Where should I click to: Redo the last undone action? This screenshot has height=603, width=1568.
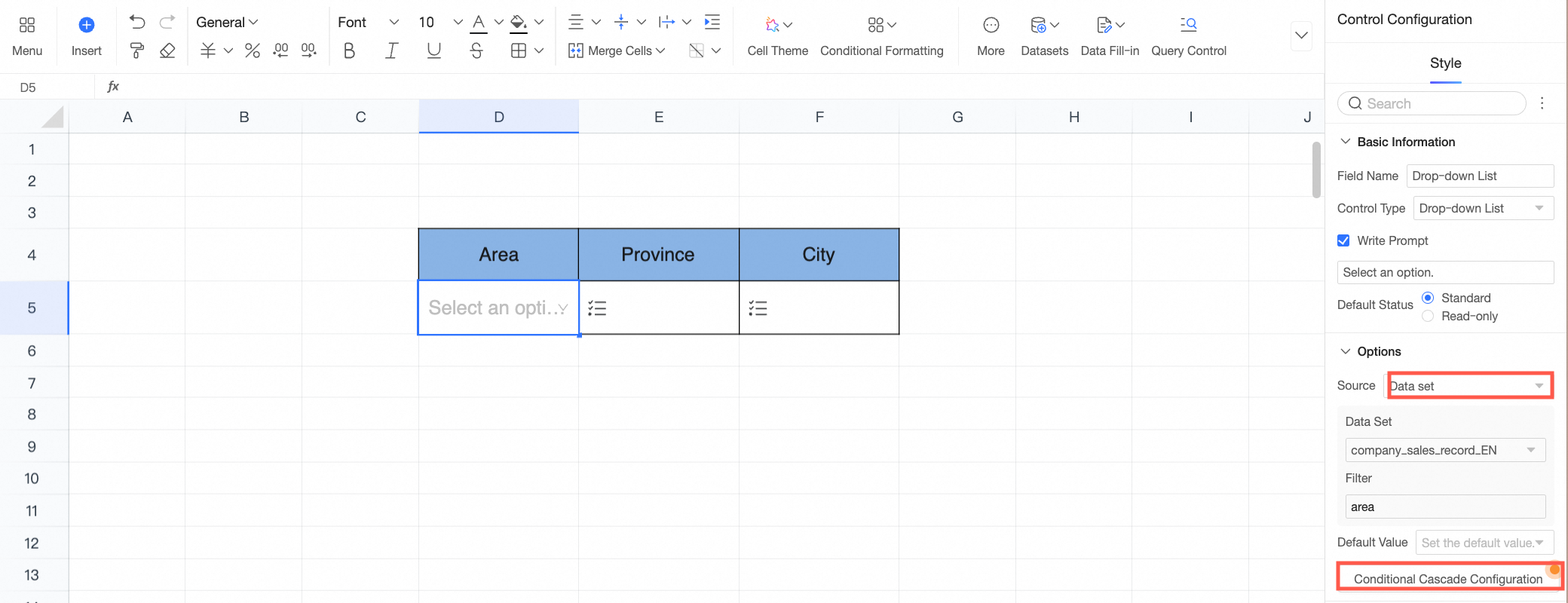(x=167, y=22)
